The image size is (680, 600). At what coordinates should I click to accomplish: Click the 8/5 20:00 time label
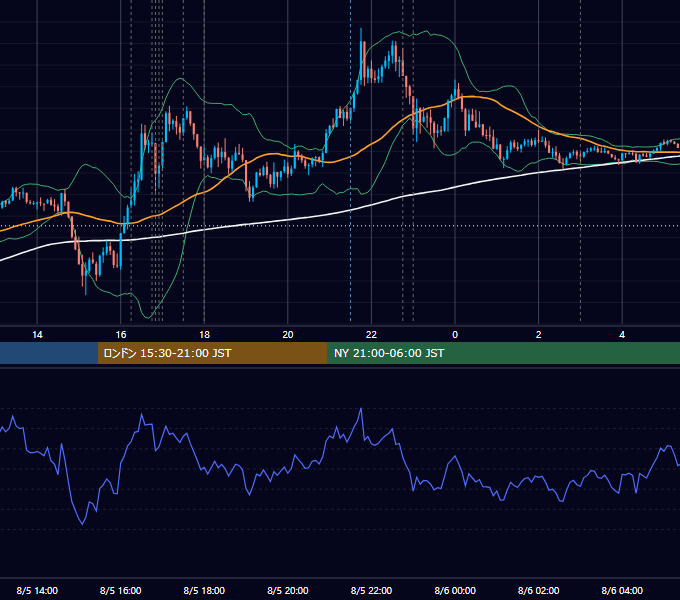coord(288,590)
